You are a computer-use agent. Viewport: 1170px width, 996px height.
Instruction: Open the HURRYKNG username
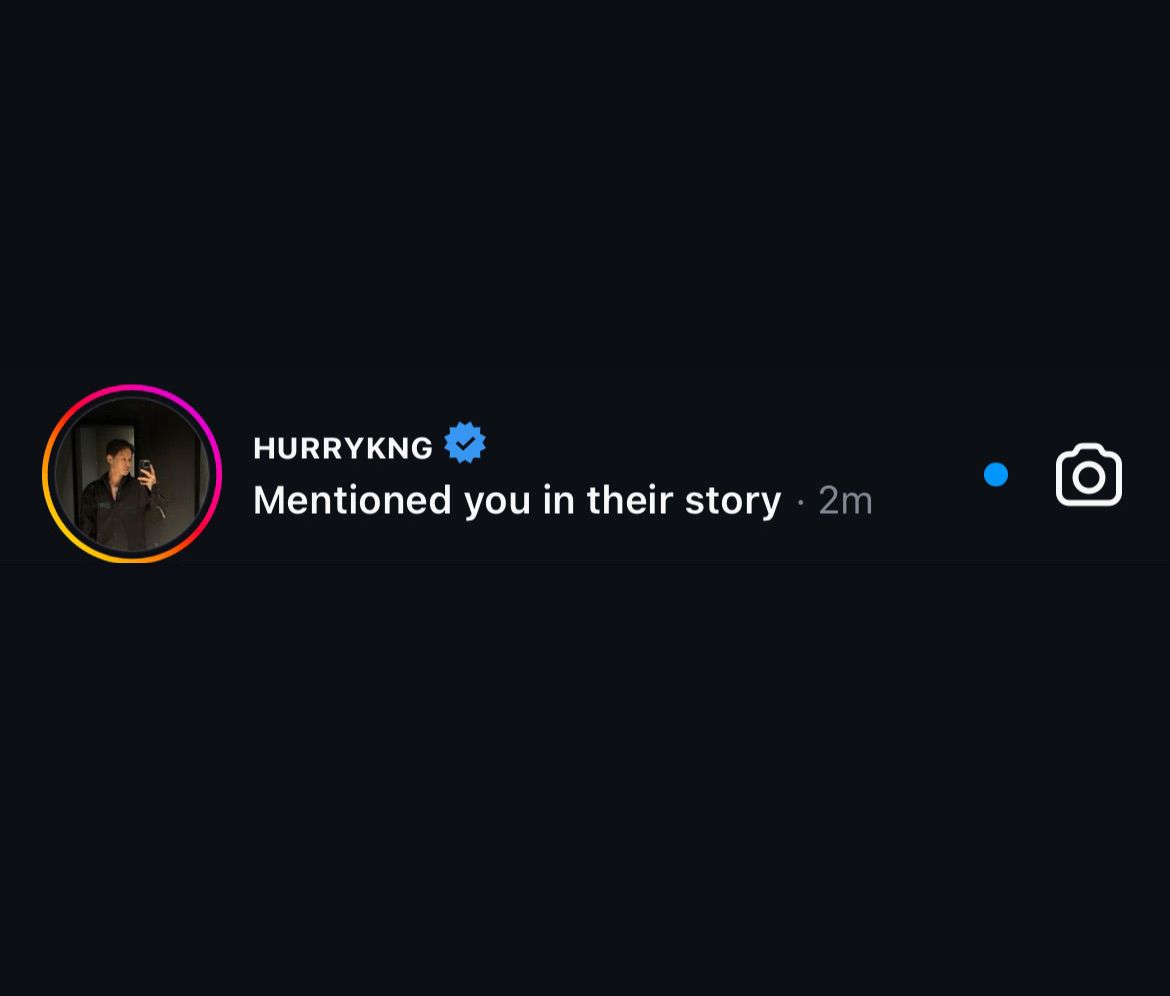click(x=343, y=448)
